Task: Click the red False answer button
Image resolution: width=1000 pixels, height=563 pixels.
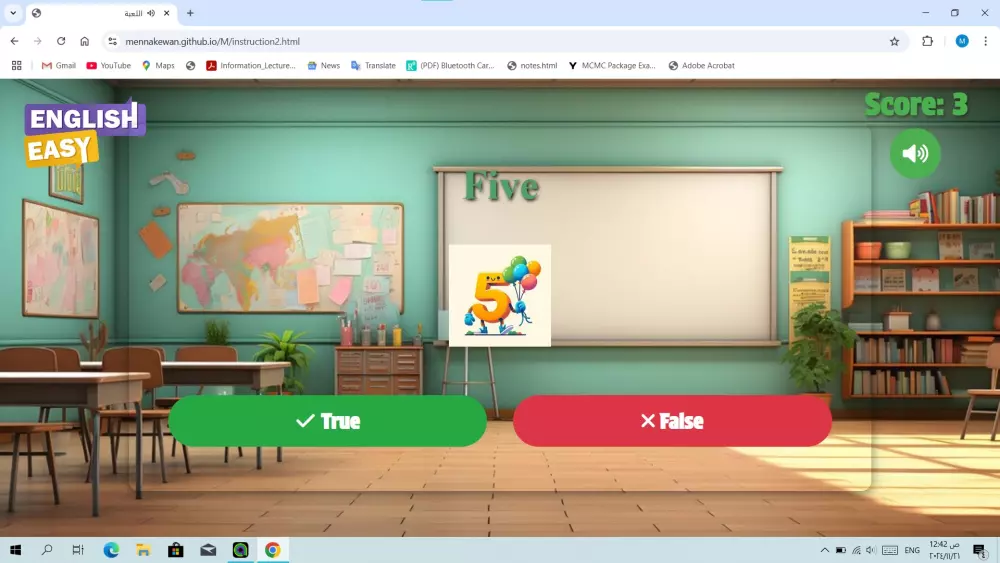Action: [672, 421]
